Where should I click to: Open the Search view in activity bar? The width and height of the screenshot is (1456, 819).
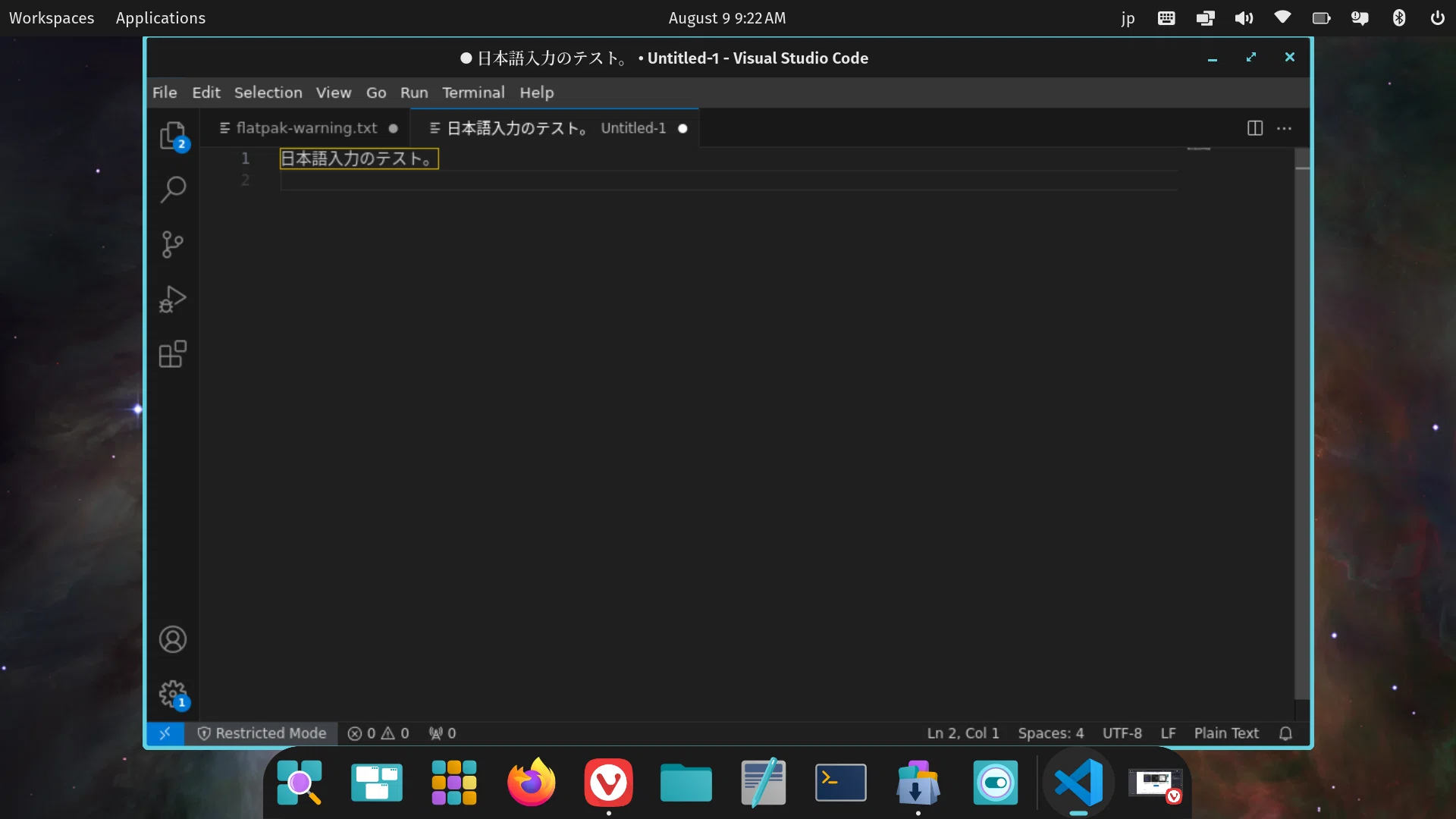tap(173, 190)
